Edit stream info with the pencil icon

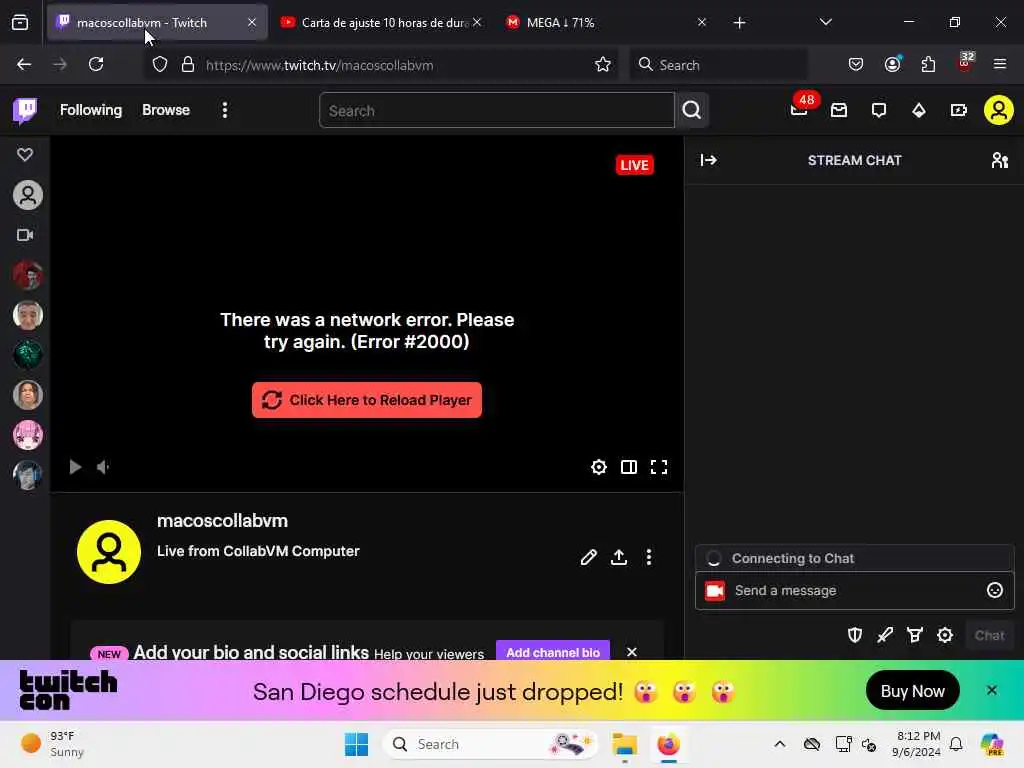[588, 557]
